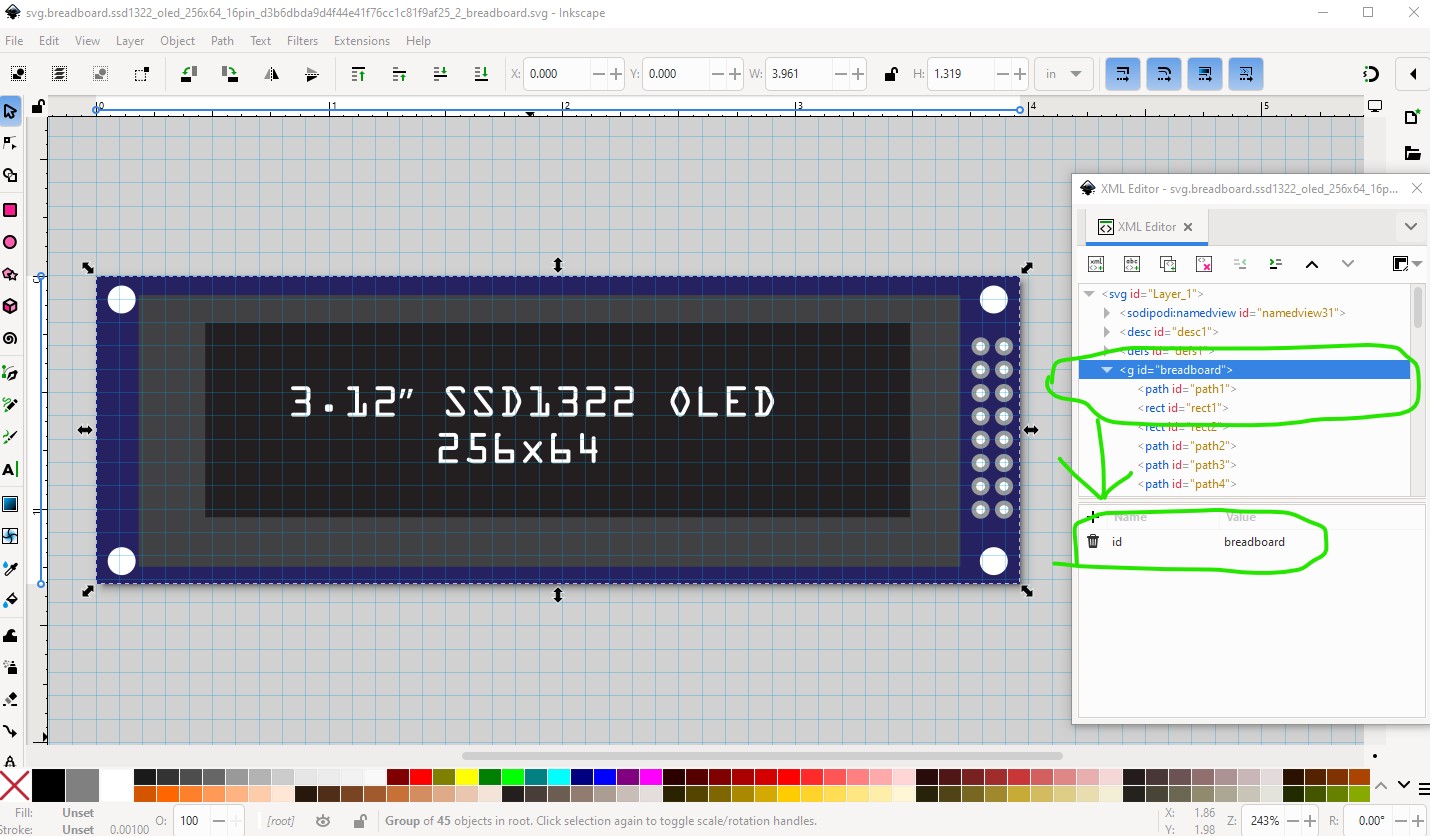Open XML Editor panel dropdown chevron
Screen dimensions: 1430x836
(x=1410, y=227)
